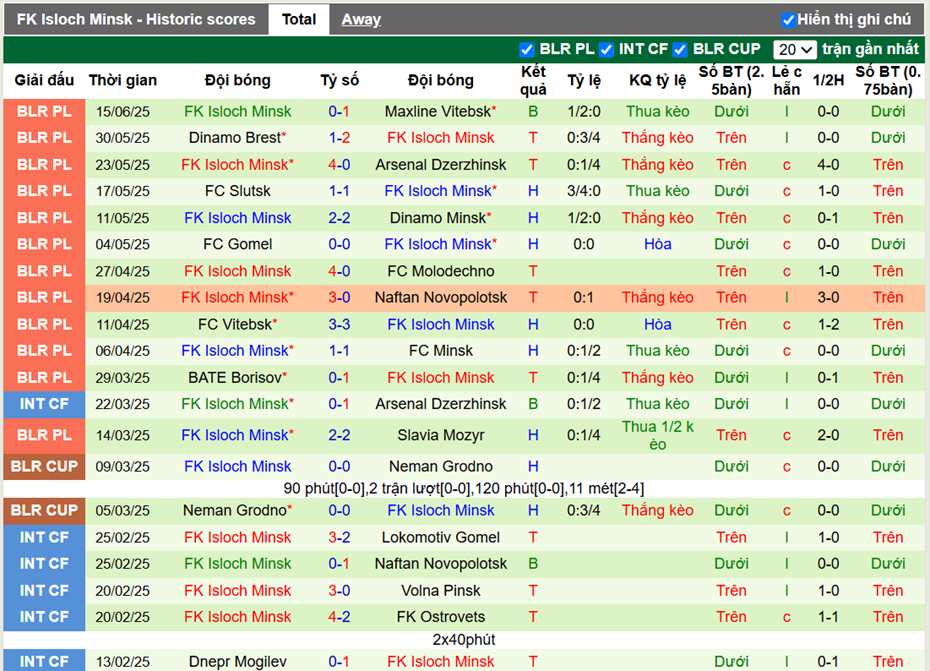
Task: Switch to the Total tab
Action: coord(299,20)
